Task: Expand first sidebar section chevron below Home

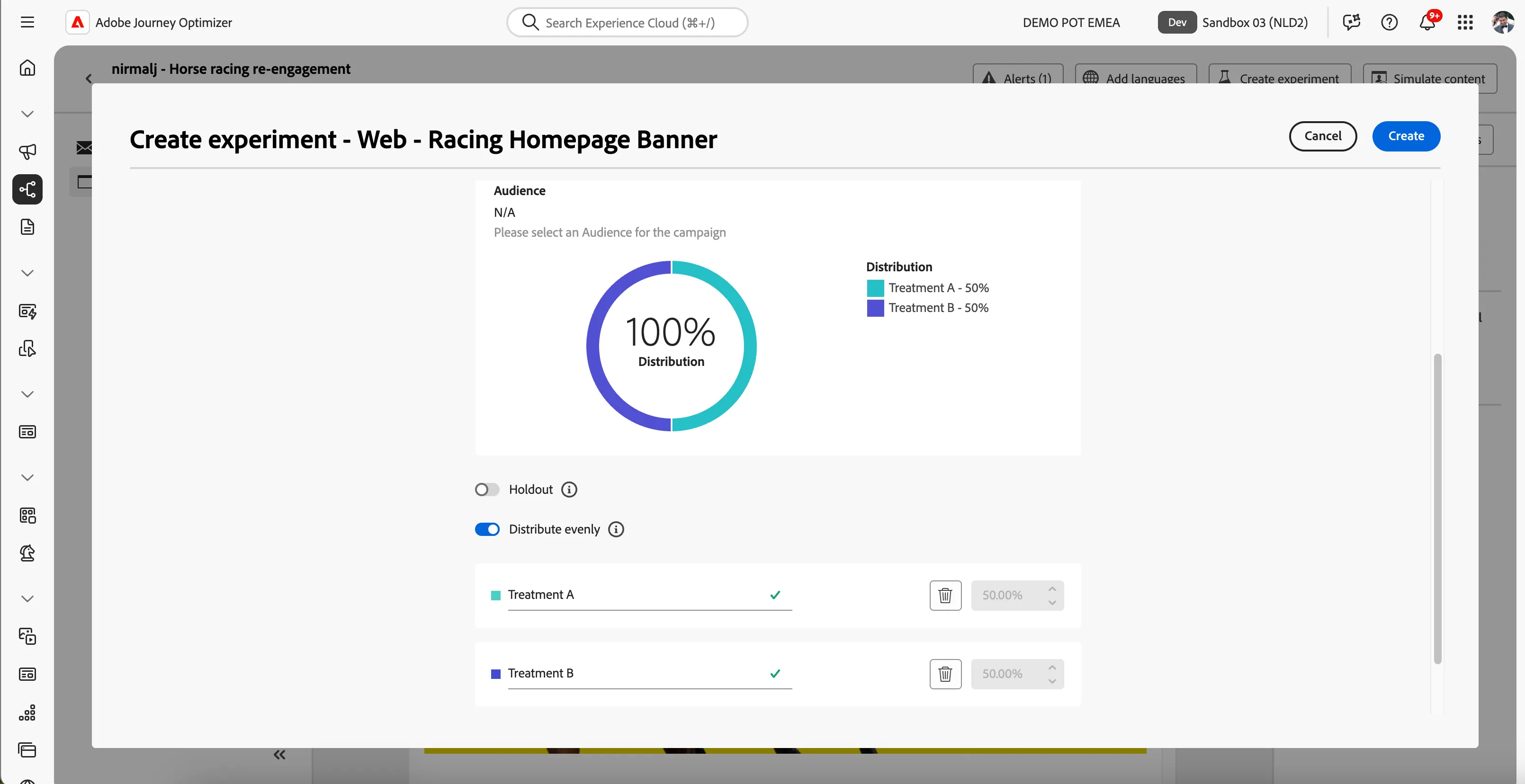Action: pos(27,114)
